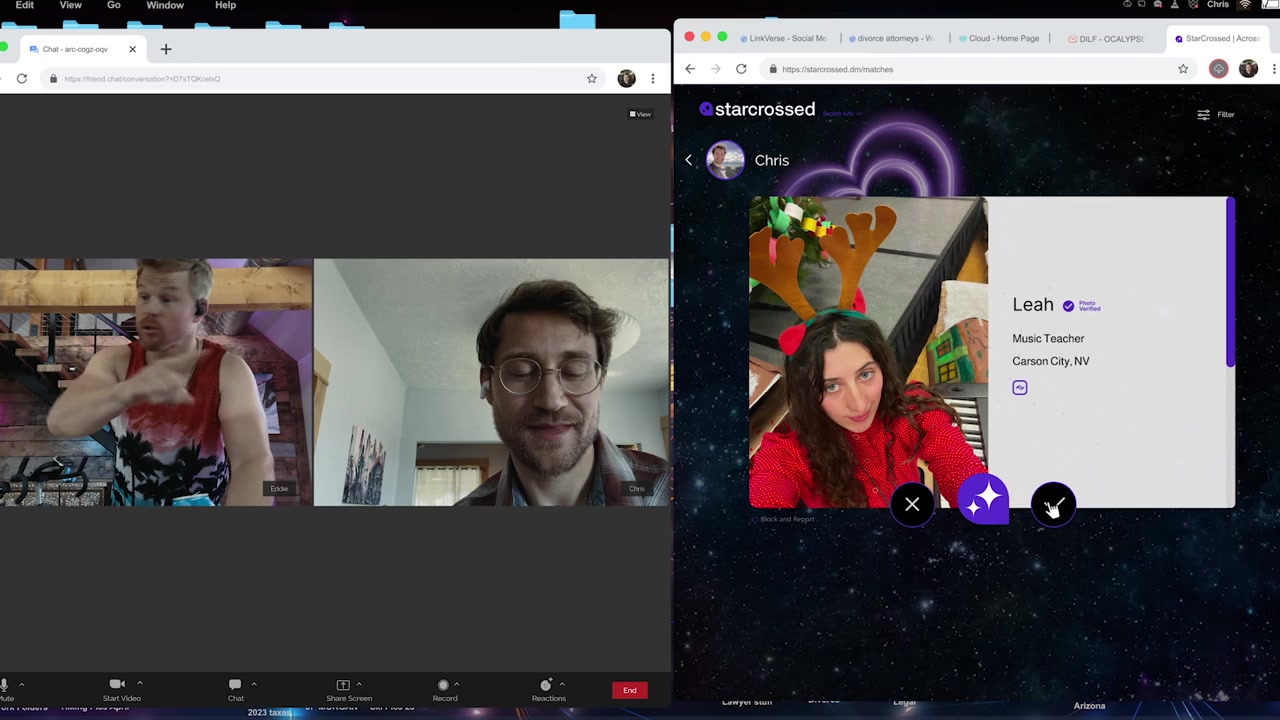This screenshot has height=720, width=1280.
Task: Click the red End call button
Action: [x=629, y=690]
